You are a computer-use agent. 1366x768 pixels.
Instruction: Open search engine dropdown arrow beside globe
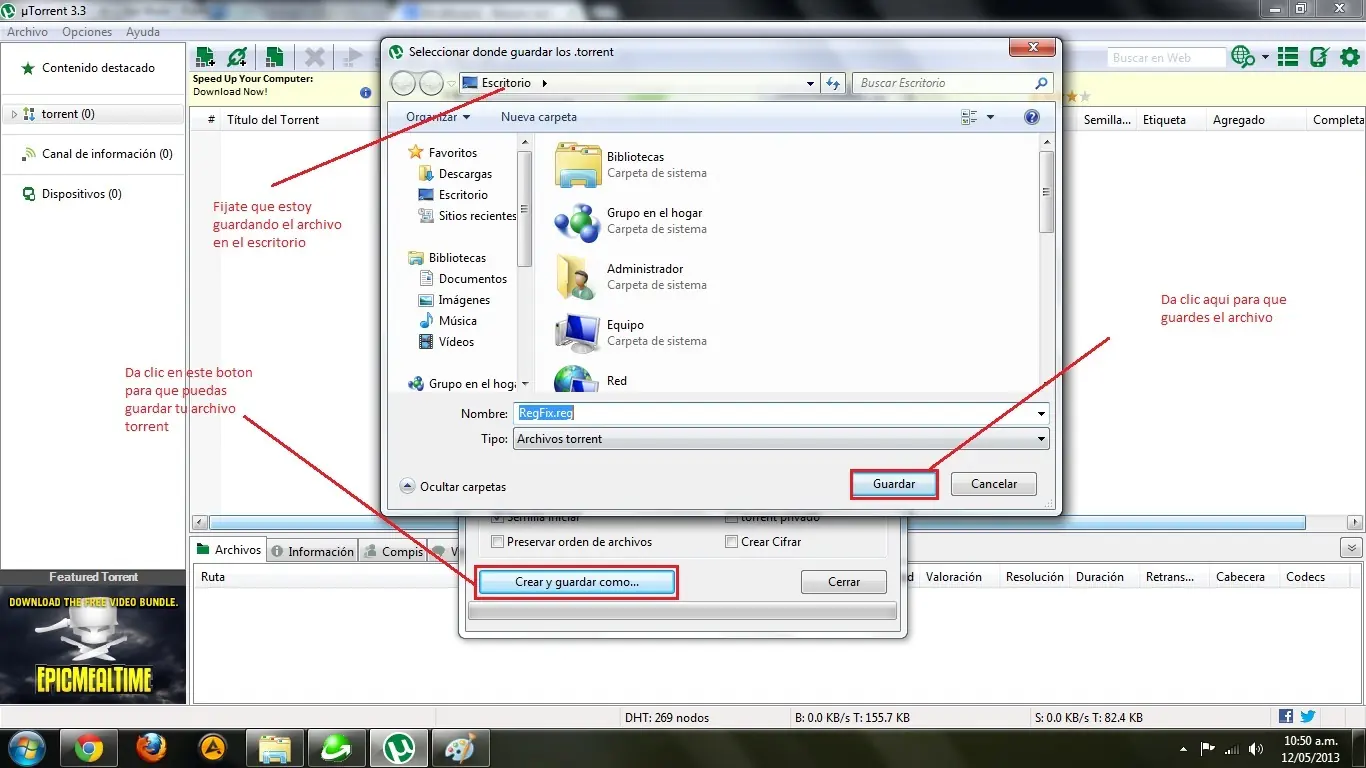(x=1265, y=57)
